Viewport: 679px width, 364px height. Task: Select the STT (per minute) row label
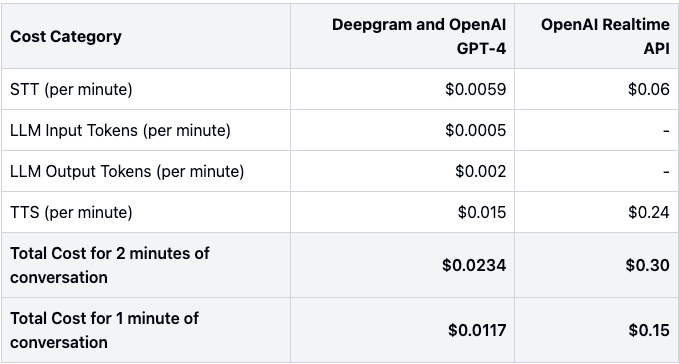71,89
